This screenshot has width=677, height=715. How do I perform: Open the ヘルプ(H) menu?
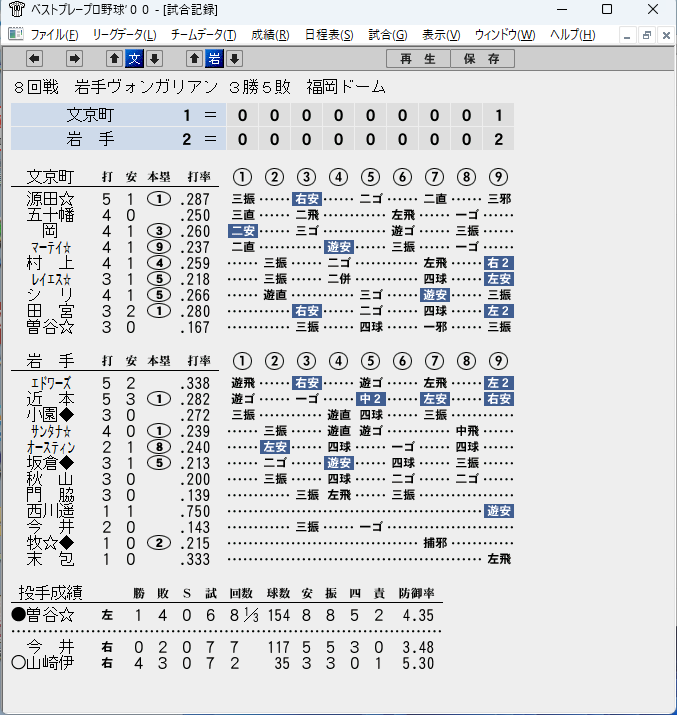[572, 35]
